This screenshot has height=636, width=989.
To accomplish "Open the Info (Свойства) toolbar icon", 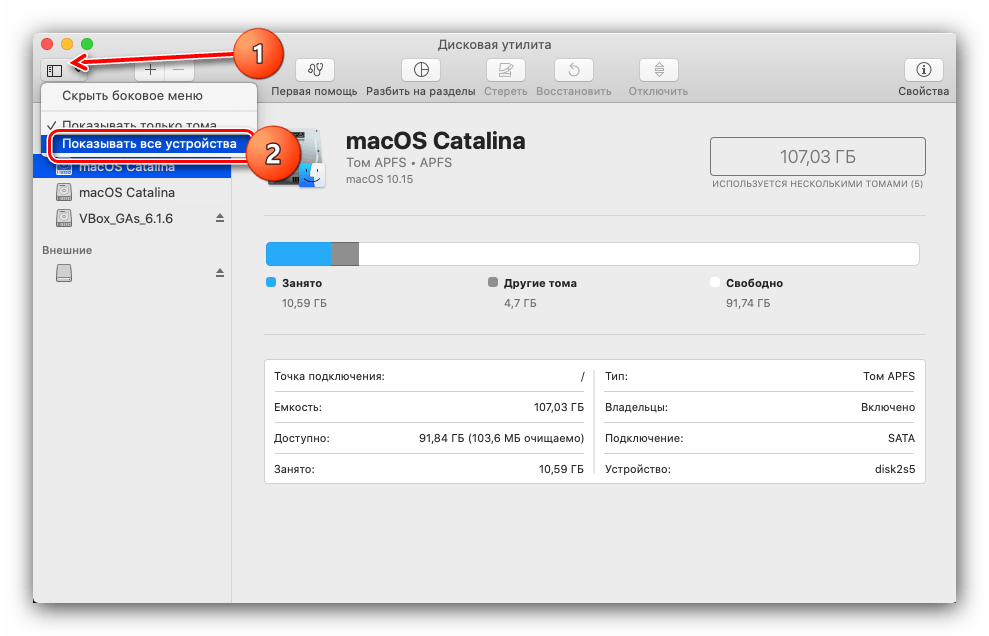I will pos(923,69).
